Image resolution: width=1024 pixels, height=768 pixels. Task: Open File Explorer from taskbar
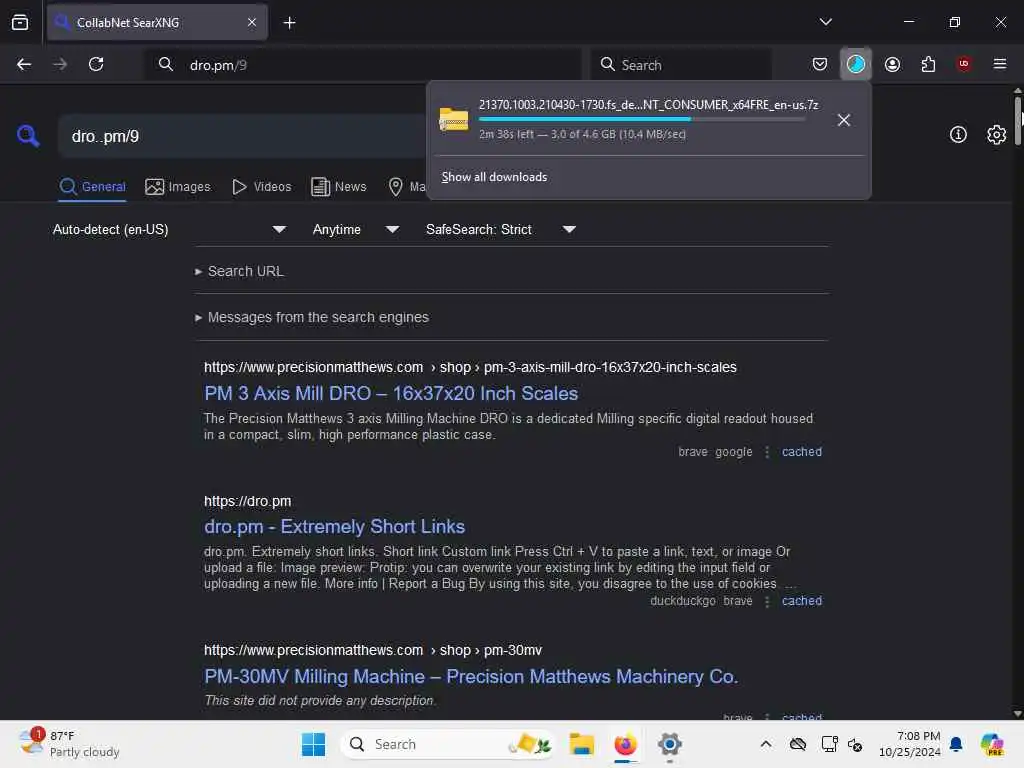[581, 744]
